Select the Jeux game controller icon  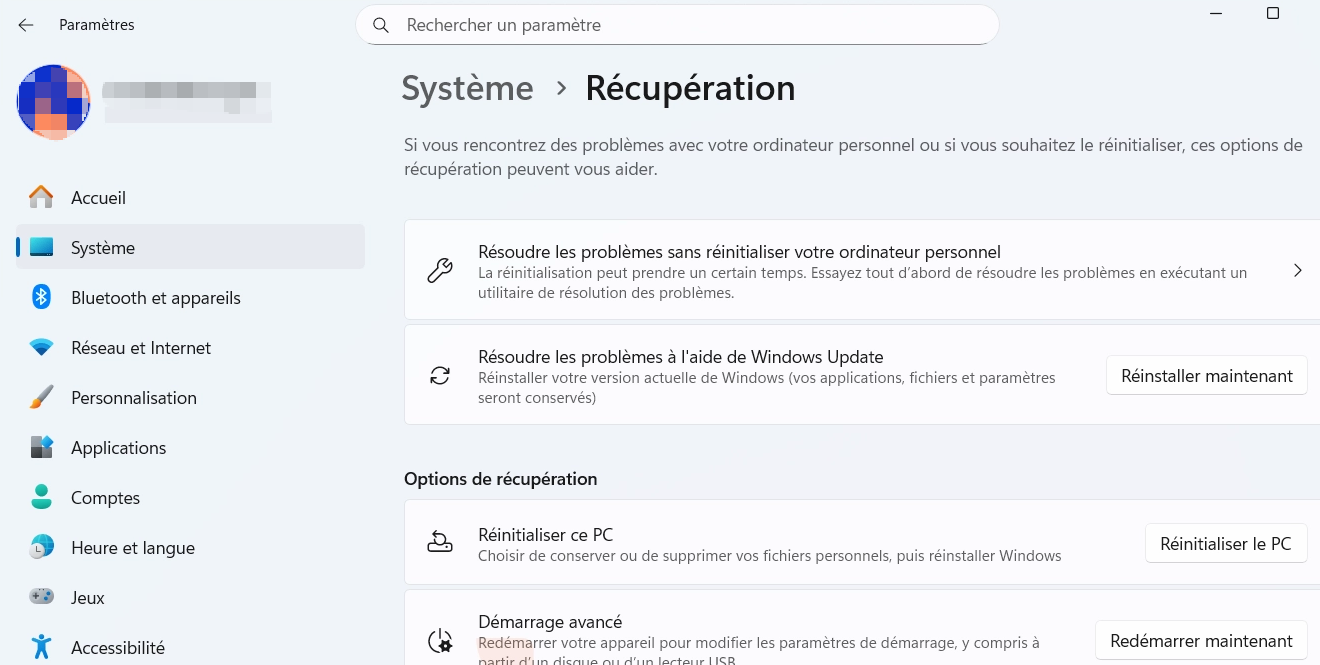(41, 597)
